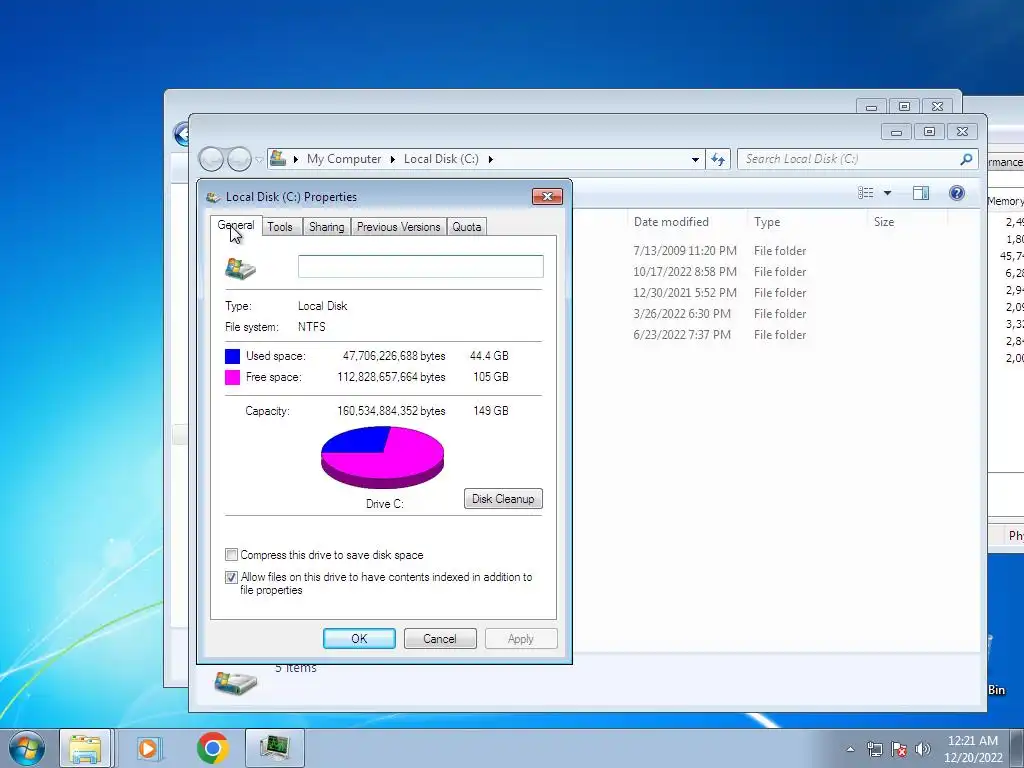The image size is (1024, 768).
Task: Open Explorer help icon
Action: 957,193
